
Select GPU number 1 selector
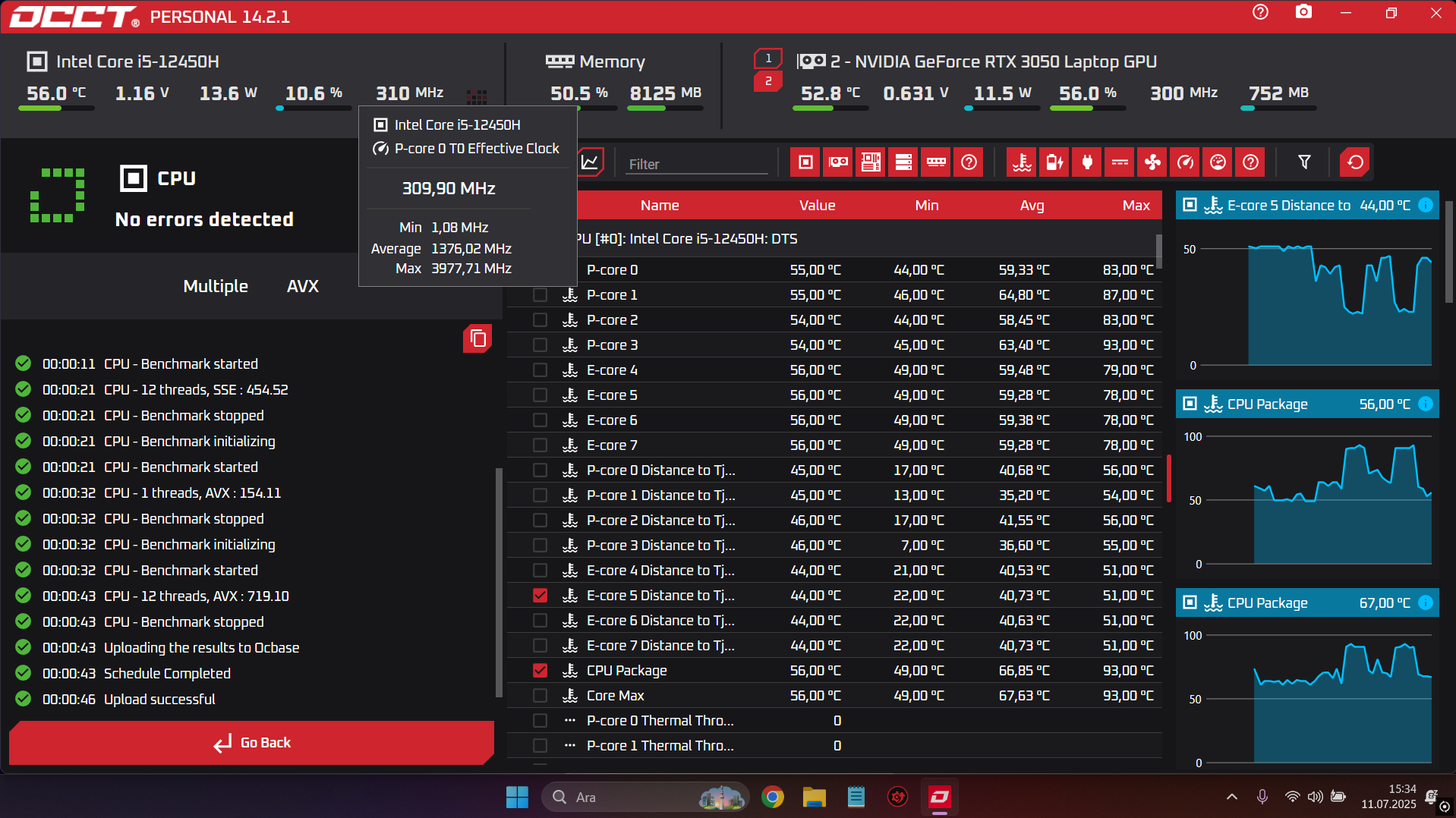pos(768,58)
